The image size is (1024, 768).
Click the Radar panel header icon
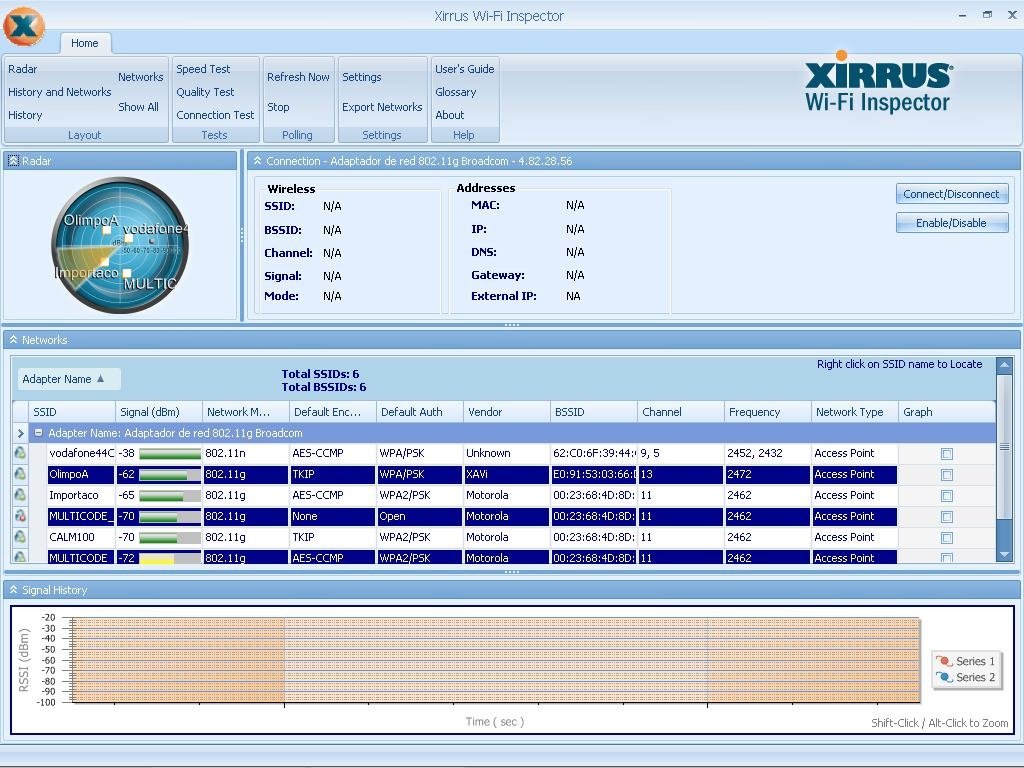pyautogui.click(x=13, y=161)
